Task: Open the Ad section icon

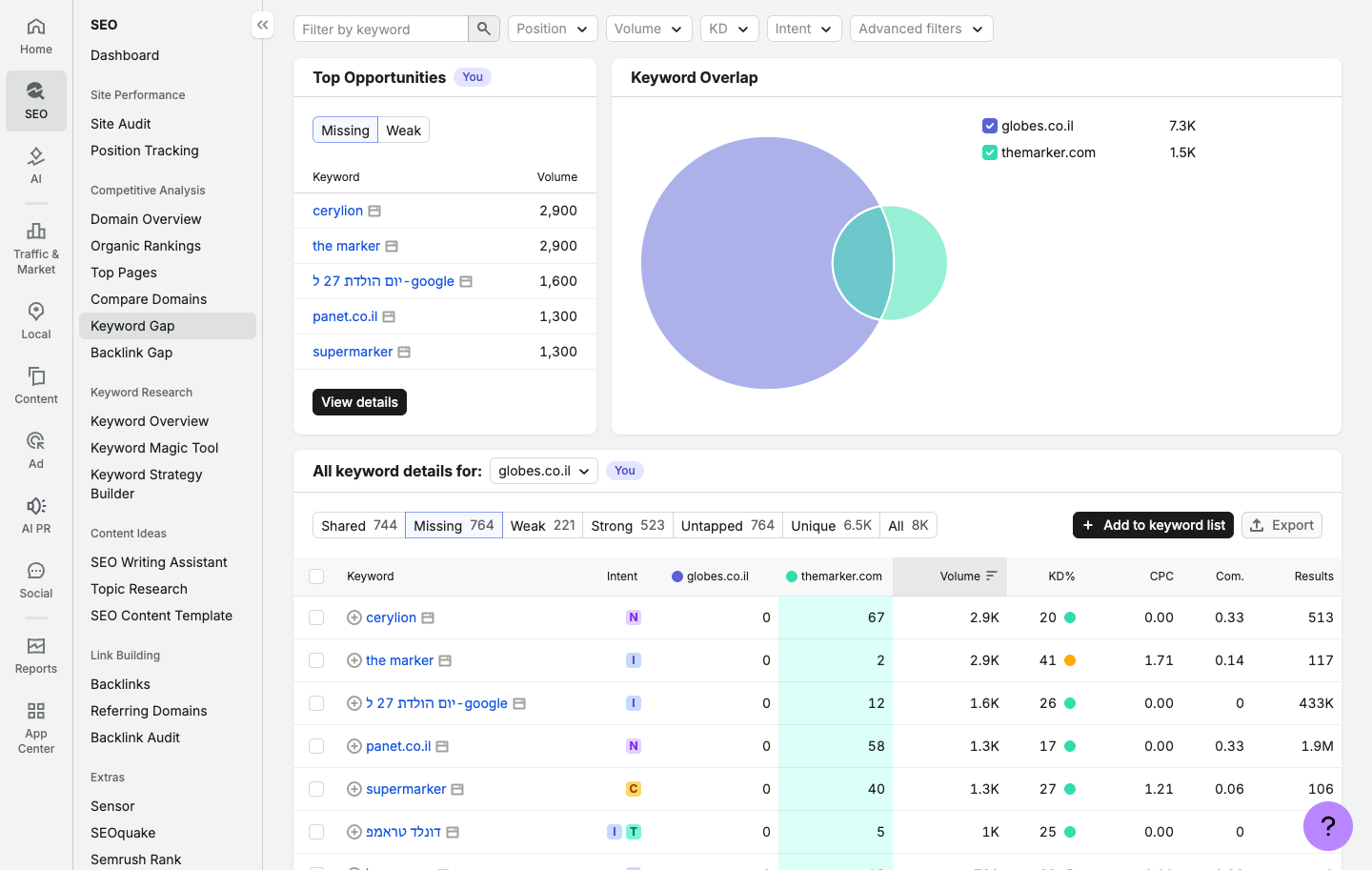Action: (36, 451)
